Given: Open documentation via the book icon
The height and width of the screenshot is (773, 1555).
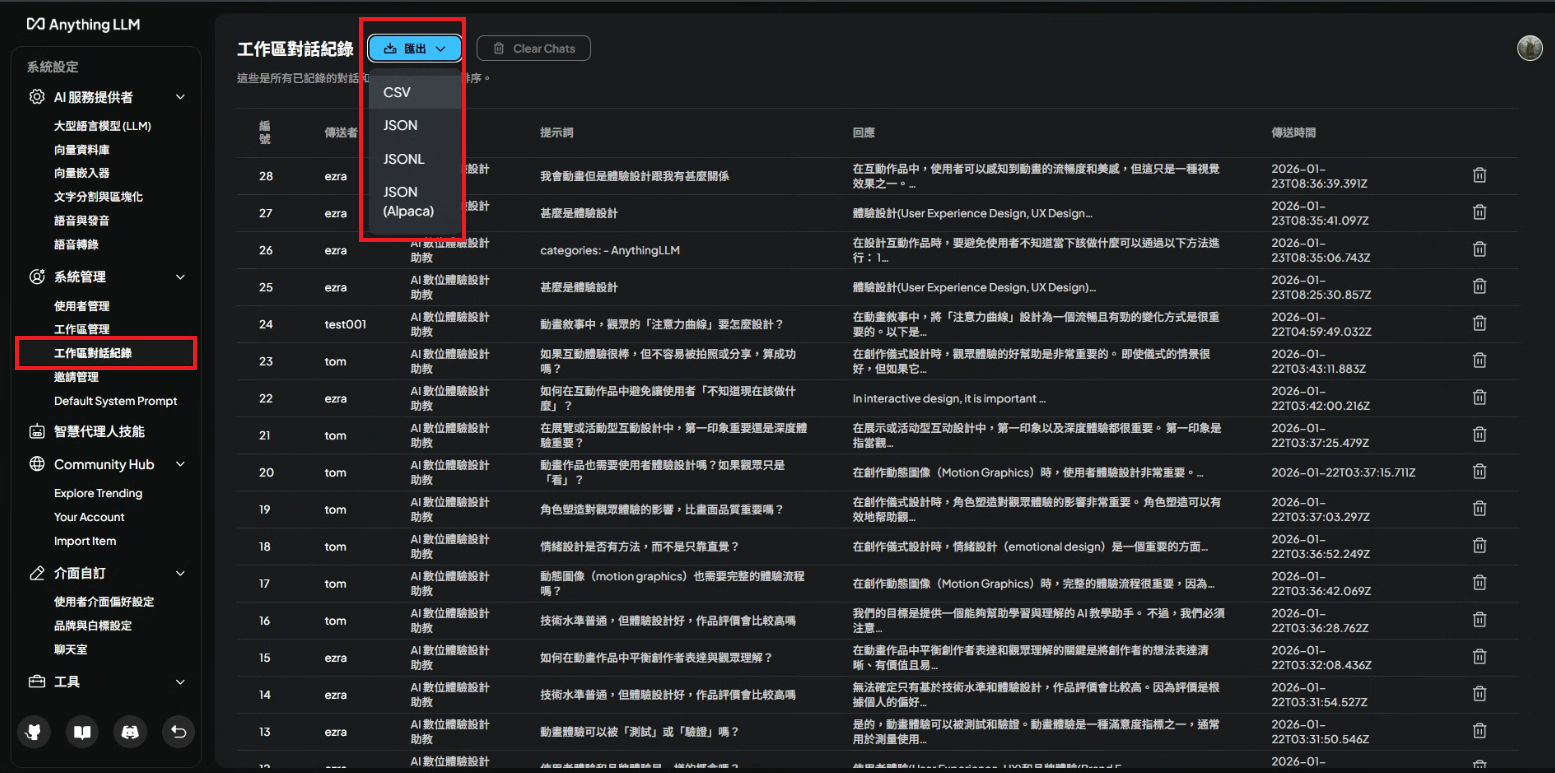Looking at the screenshot, I should coord(82,732).
